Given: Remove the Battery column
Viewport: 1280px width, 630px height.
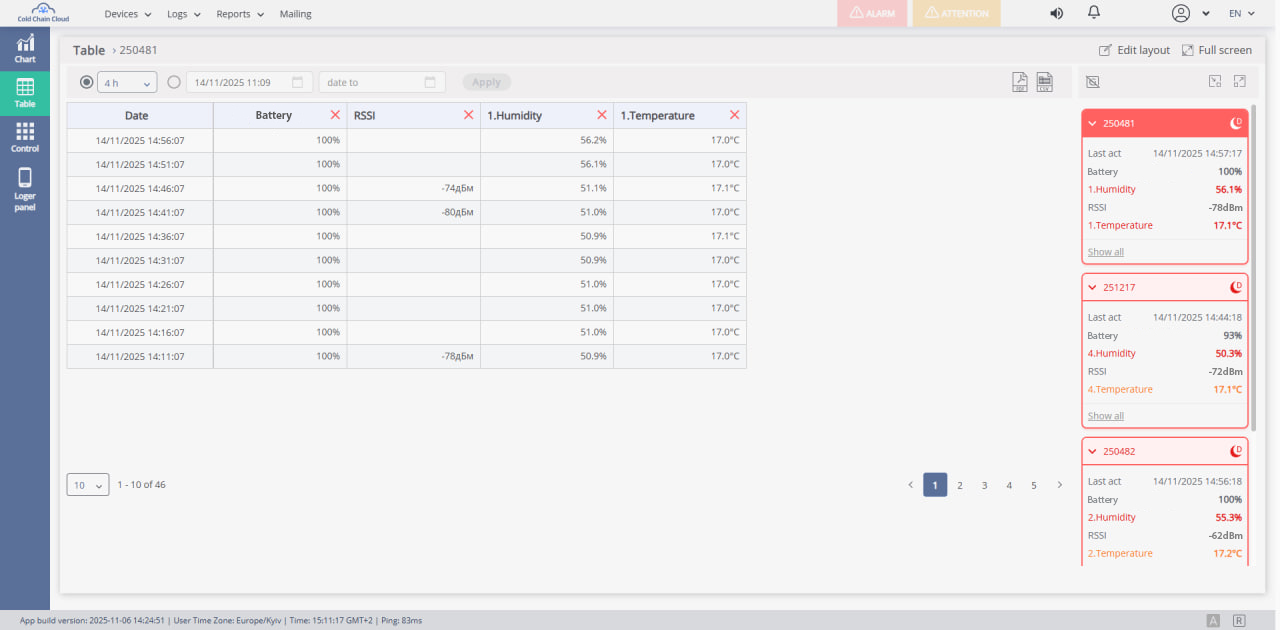Looking at the screenshot, I should tap(335, 115).
